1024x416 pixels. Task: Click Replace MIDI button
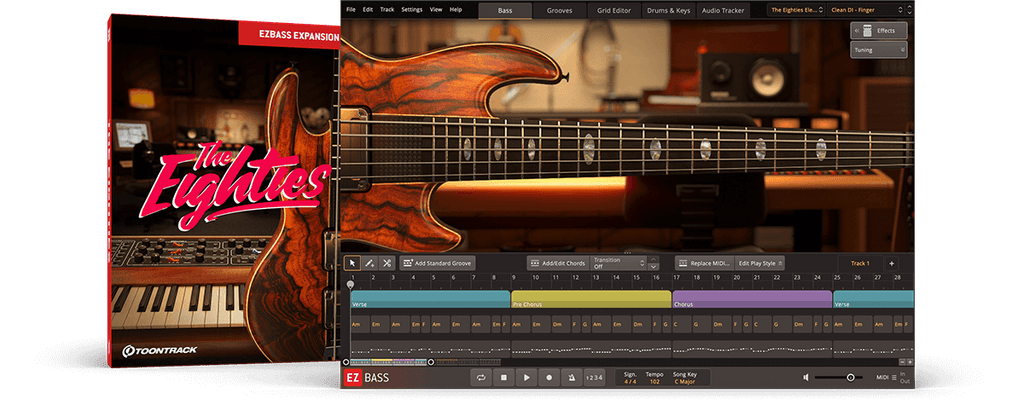tap(704, 263)
